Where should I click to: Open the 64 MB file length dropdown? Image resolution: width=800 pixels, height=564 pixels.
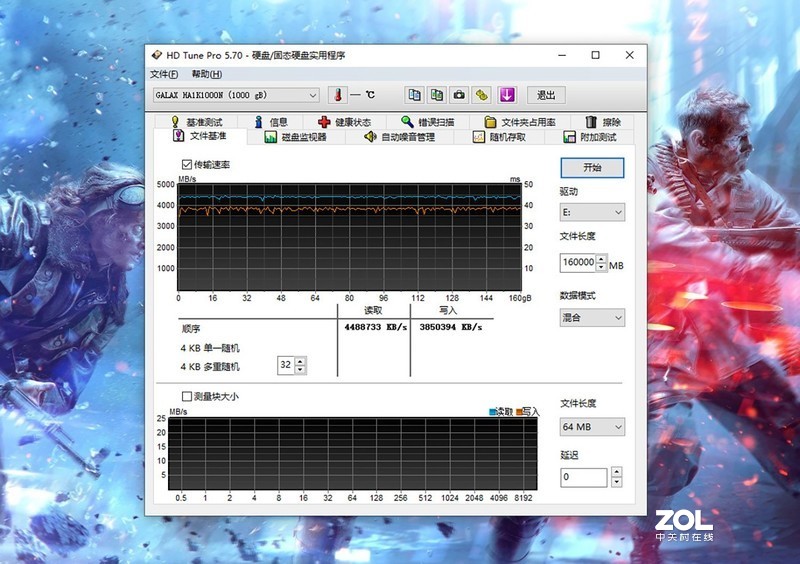tap(592, 427)
